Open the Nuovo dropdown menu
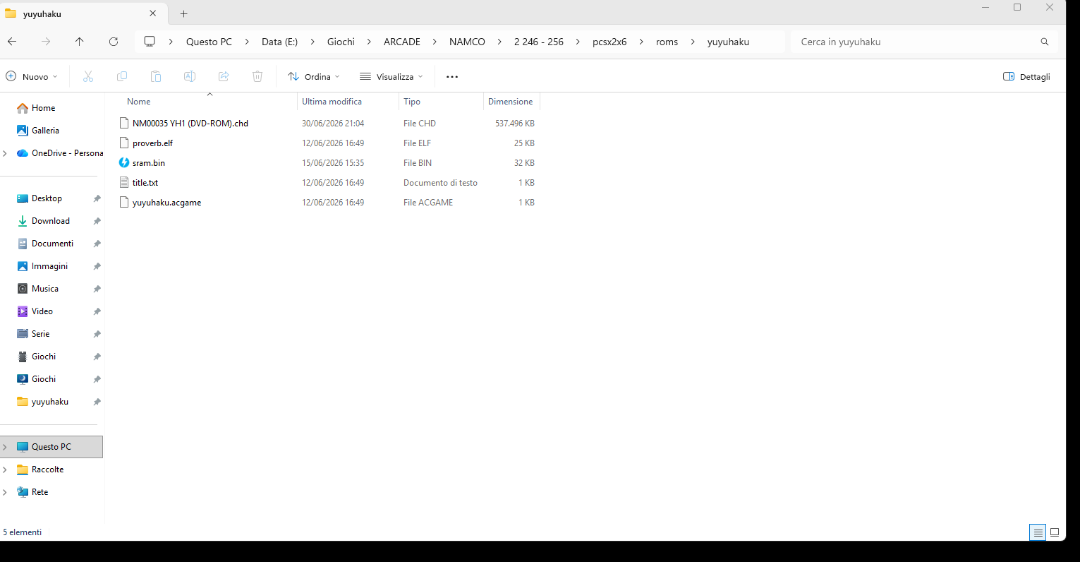 point(32,76)
